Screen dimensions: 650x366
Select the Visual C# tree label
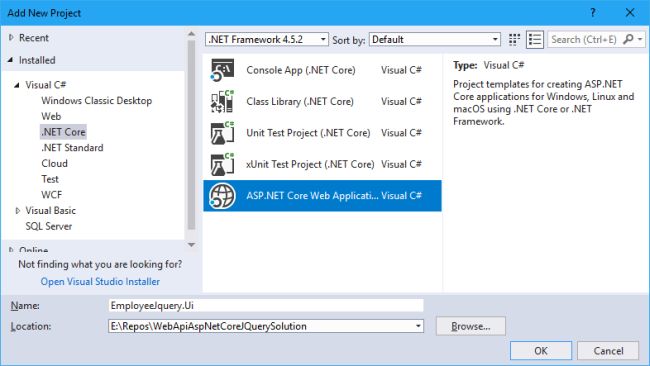pyautogui.click(x=46, y=85)
